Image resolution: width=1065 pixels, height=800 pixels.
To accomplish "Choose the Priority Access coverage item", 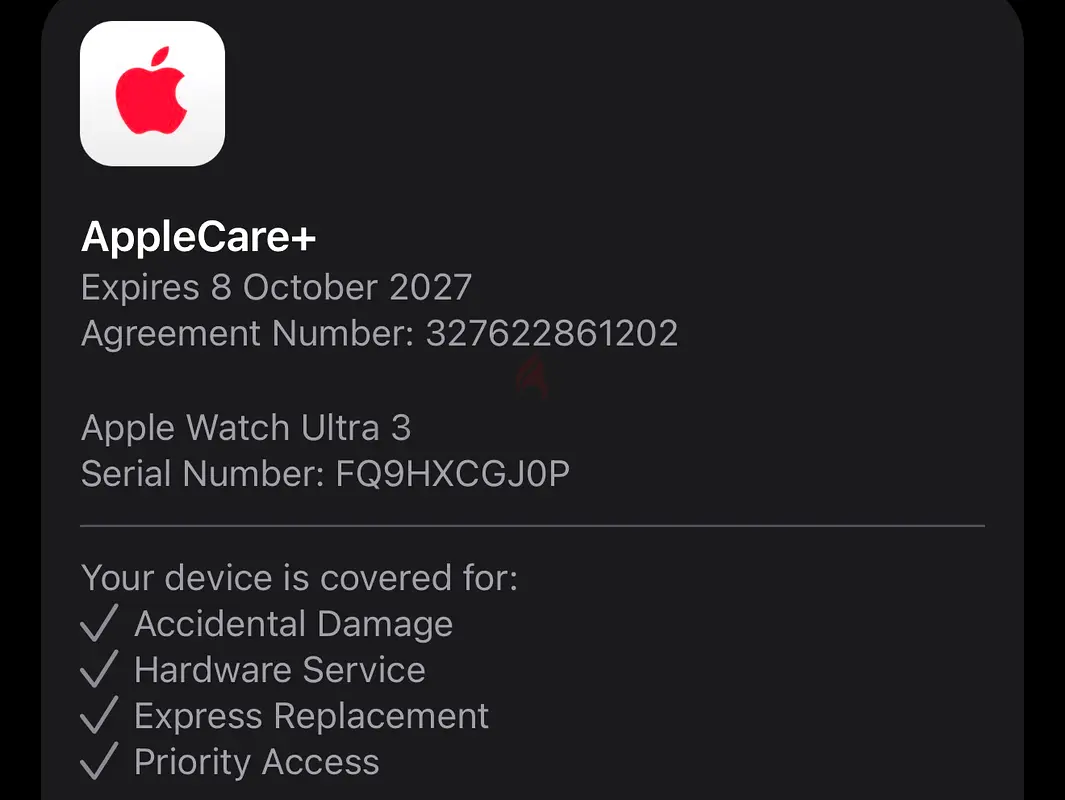I will pyautogui.click(x=257, y=762).
